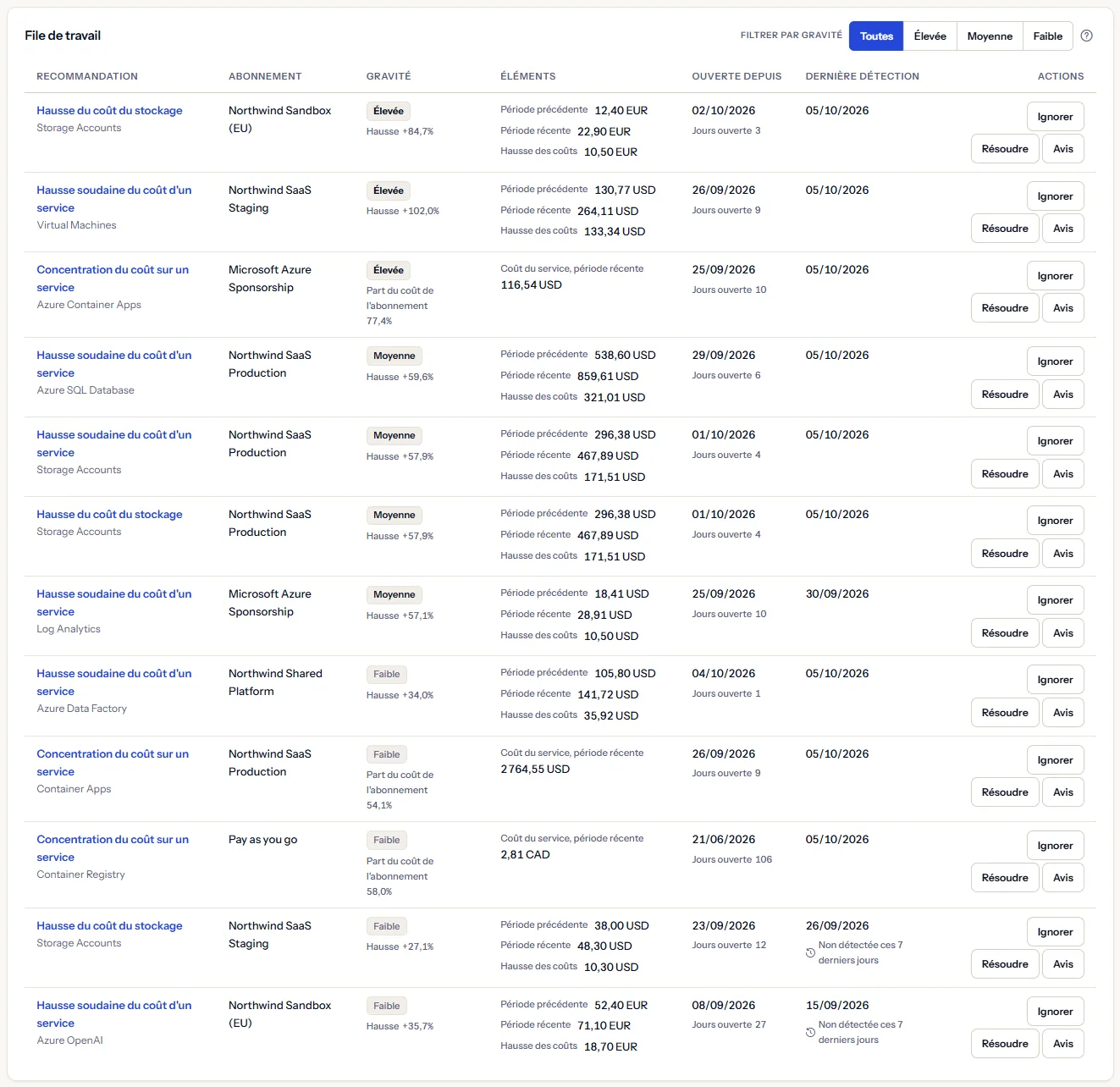The image size is (1120, 1087).
Task: Click the Hausse +102,0% text
Action: [x=403, y=211]
